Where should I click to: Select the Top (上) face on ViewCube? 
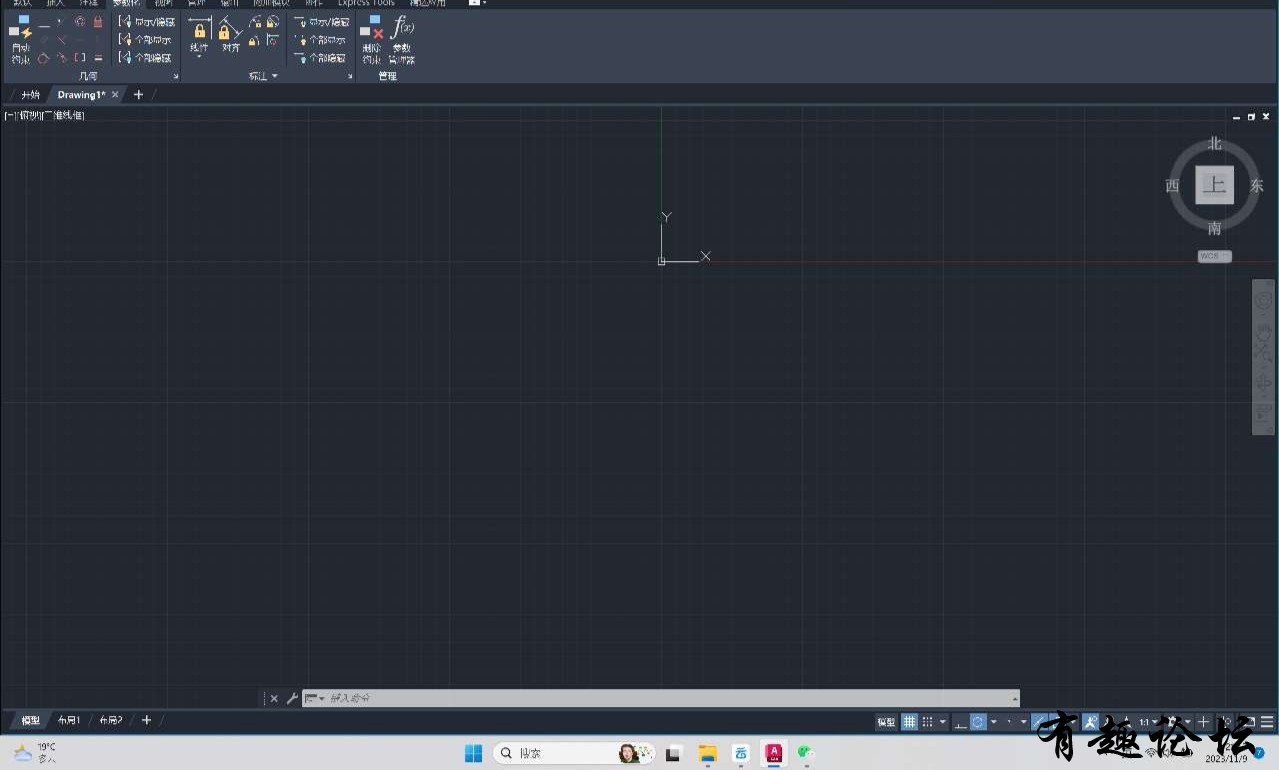click(x=1214, y=185)
